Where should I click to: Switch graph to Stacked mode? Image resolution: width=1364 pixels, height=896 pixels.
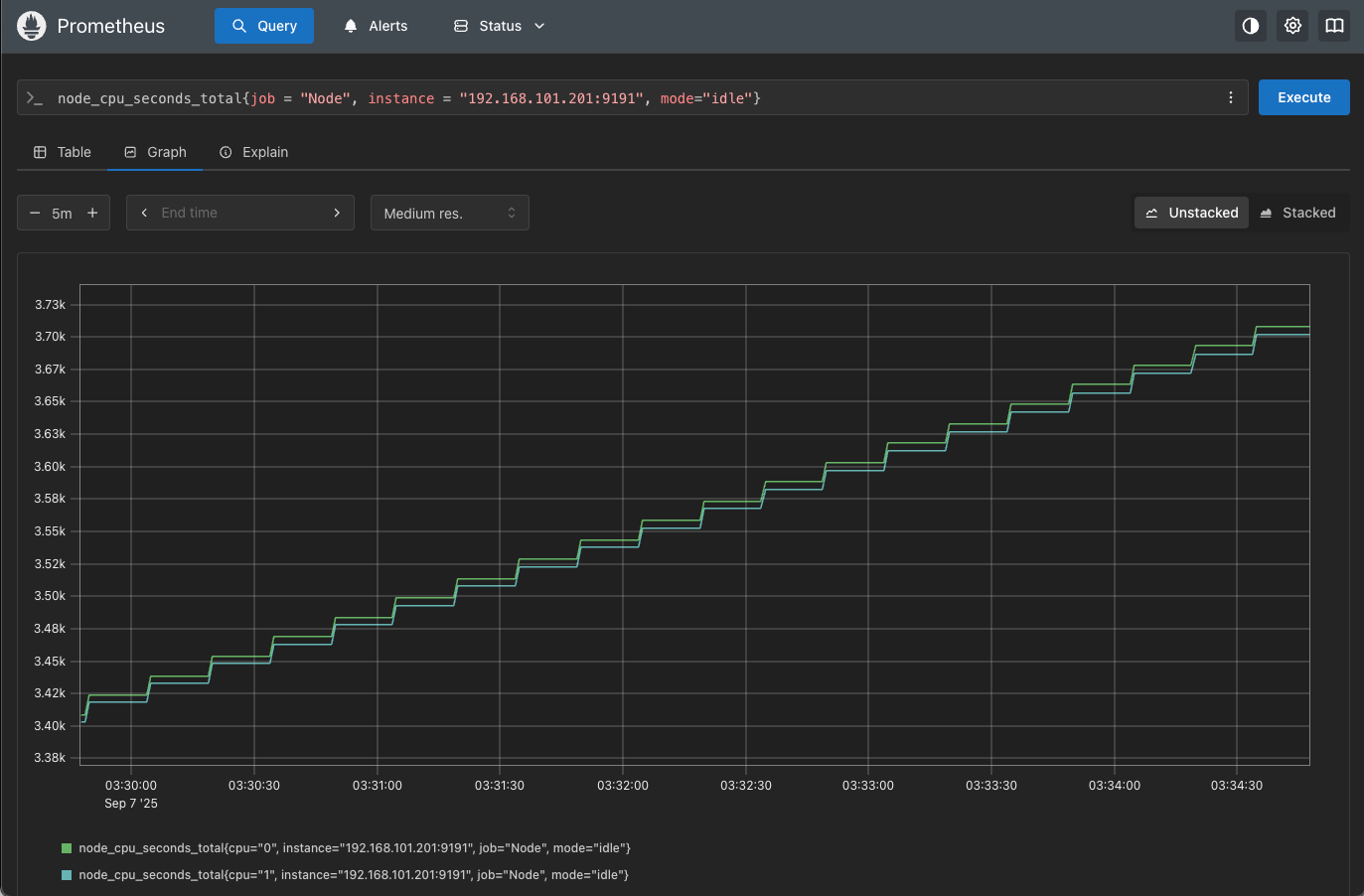(1297, 213)
